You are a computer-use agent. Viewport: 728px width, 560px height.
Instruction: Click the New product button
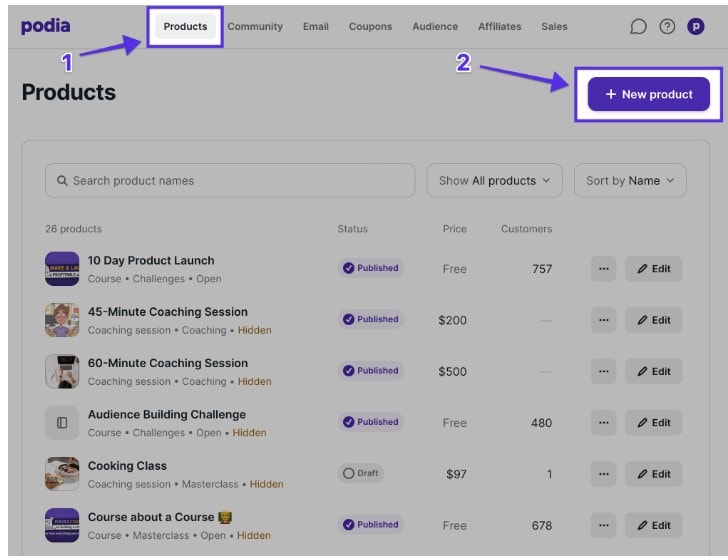(648, 94)
